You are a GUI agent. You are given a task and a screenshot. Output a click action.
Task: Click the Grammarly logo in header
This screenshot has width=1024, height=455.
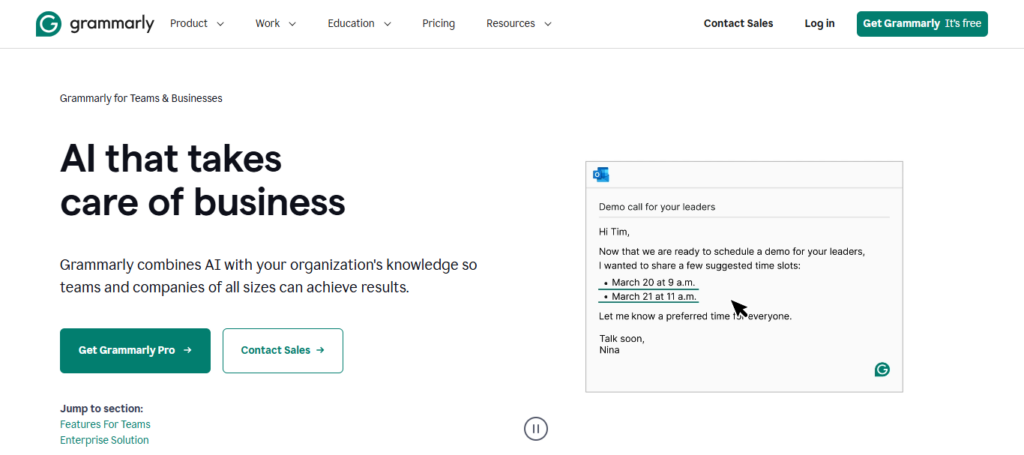click(x=95, y=24)
